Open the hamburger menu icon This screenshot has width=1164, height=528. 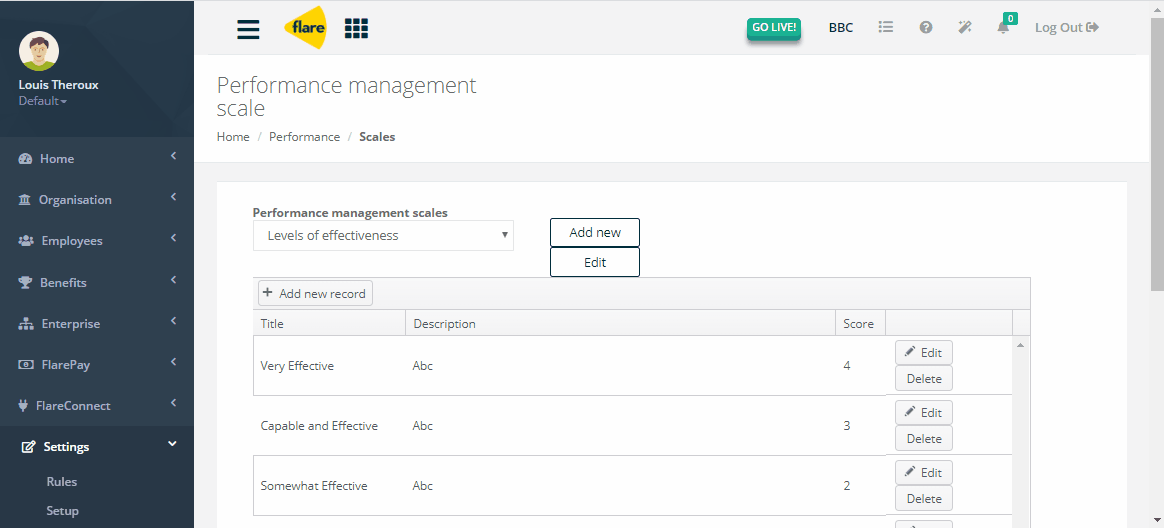pyautogui.click(x=248, y=28)
